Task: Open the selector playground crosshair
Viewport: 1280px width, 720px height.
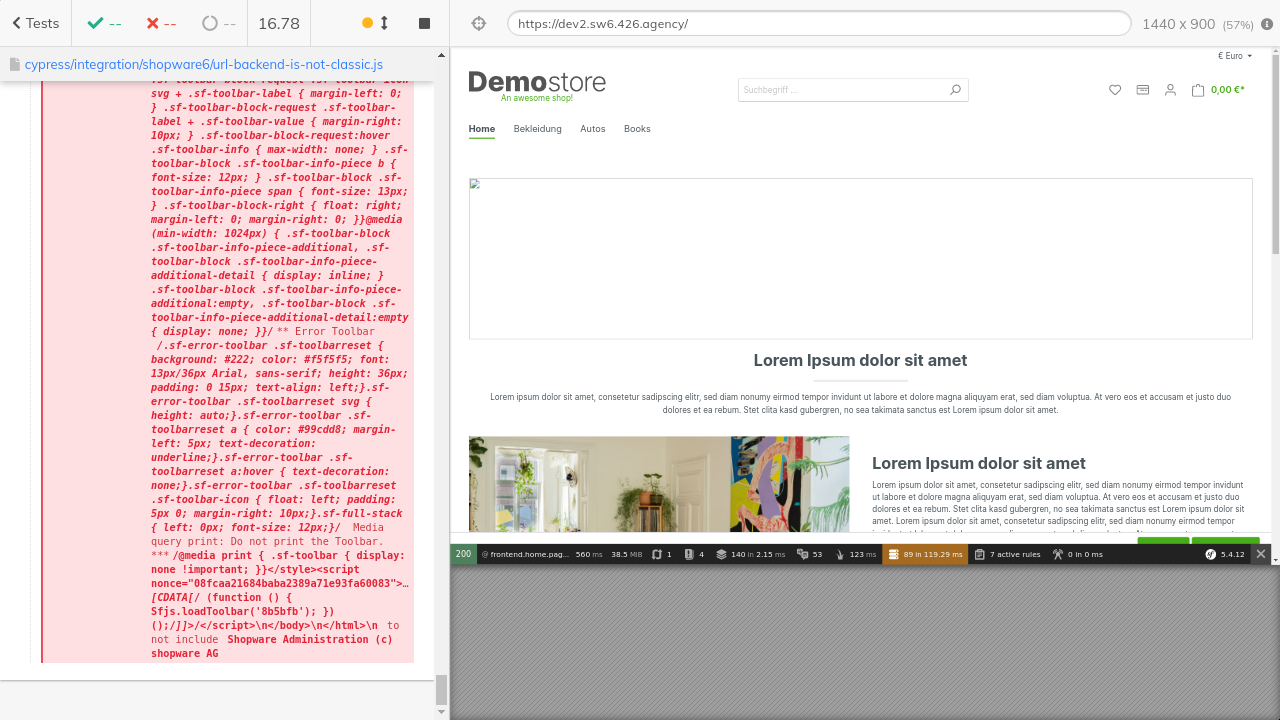Action: (478, 23)
